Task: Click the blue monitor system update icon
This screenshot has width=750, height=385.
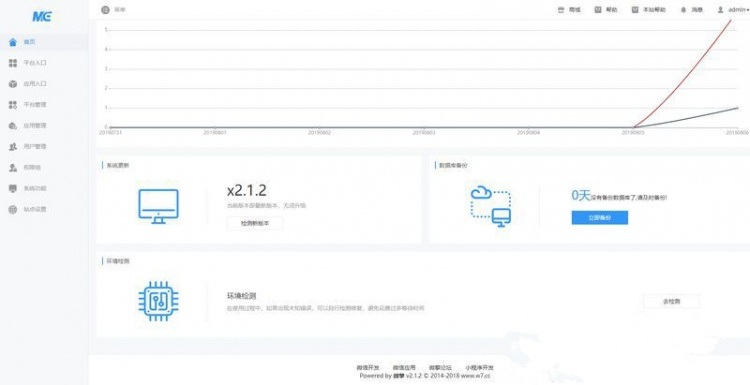Action: [158, 206]
